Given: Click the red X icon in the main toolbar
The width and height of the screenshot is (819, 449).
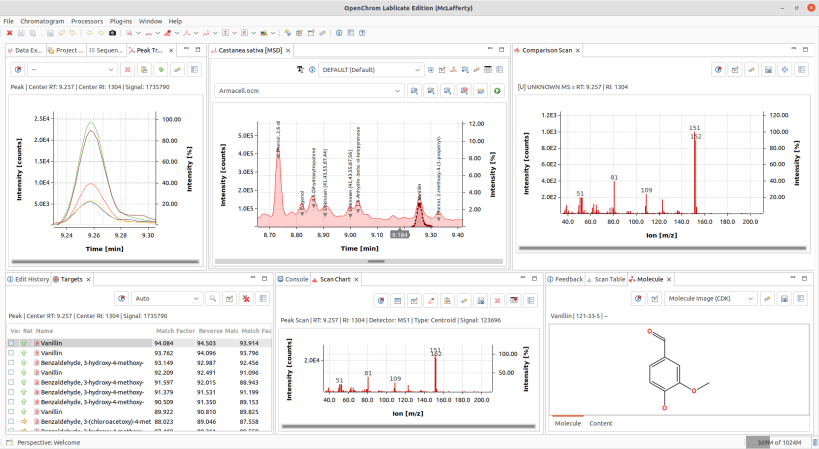Looking at the screenshot, I should click(x=9, y=33).
